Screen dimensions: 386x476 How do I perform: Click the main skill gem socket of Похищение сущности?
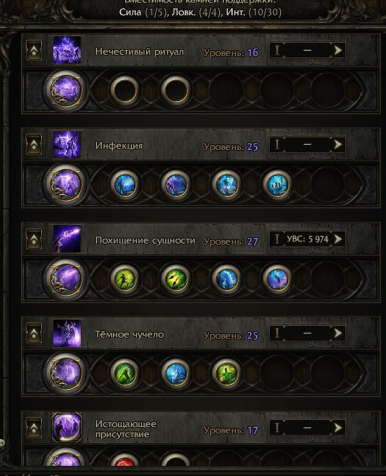pos(66,279)
